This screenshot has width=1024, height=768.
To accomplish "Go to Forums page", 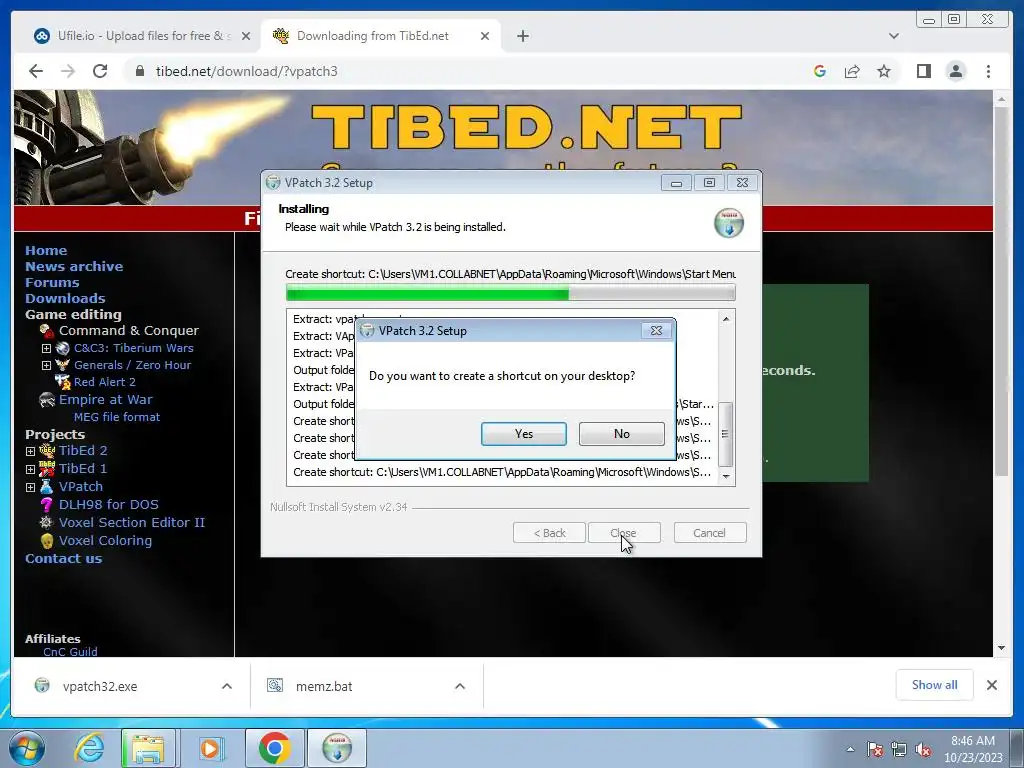I will 52,282.
